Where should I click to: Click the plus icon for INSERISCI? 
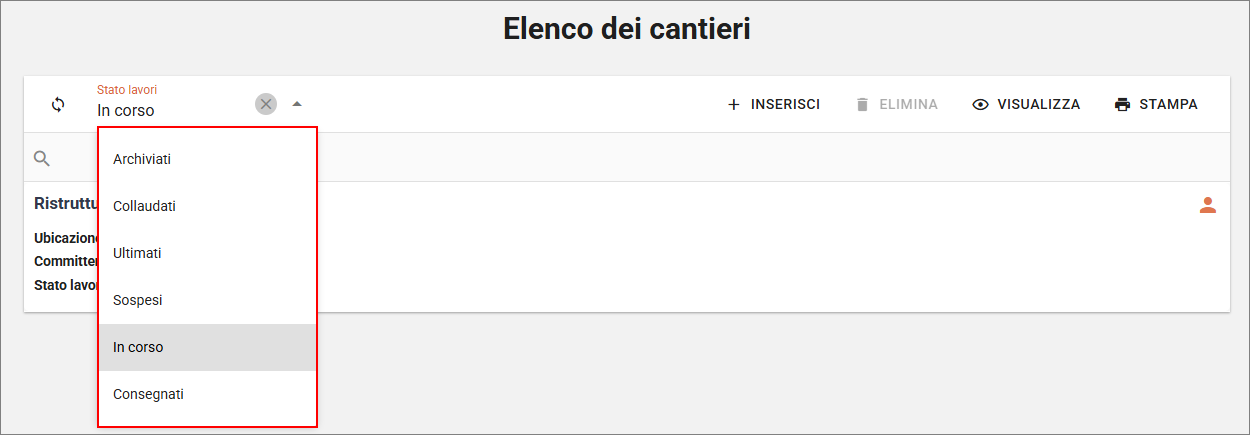(x=734, y=104)
